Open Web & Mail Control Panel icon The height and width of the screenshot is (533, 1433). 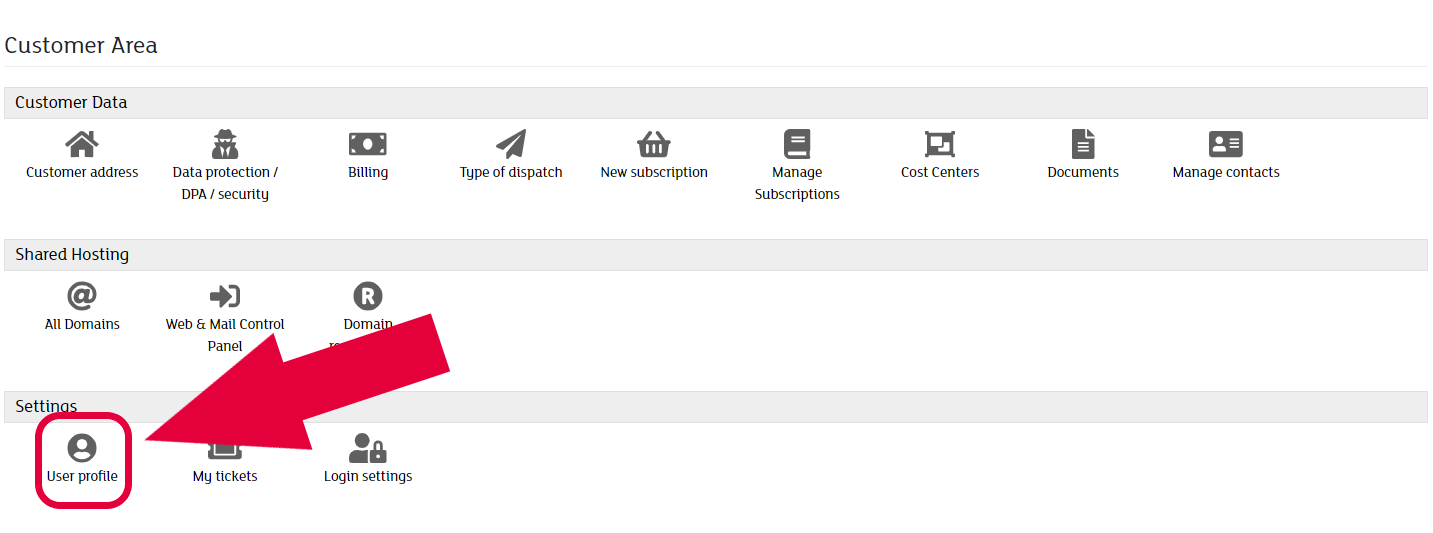click(225, 296)
